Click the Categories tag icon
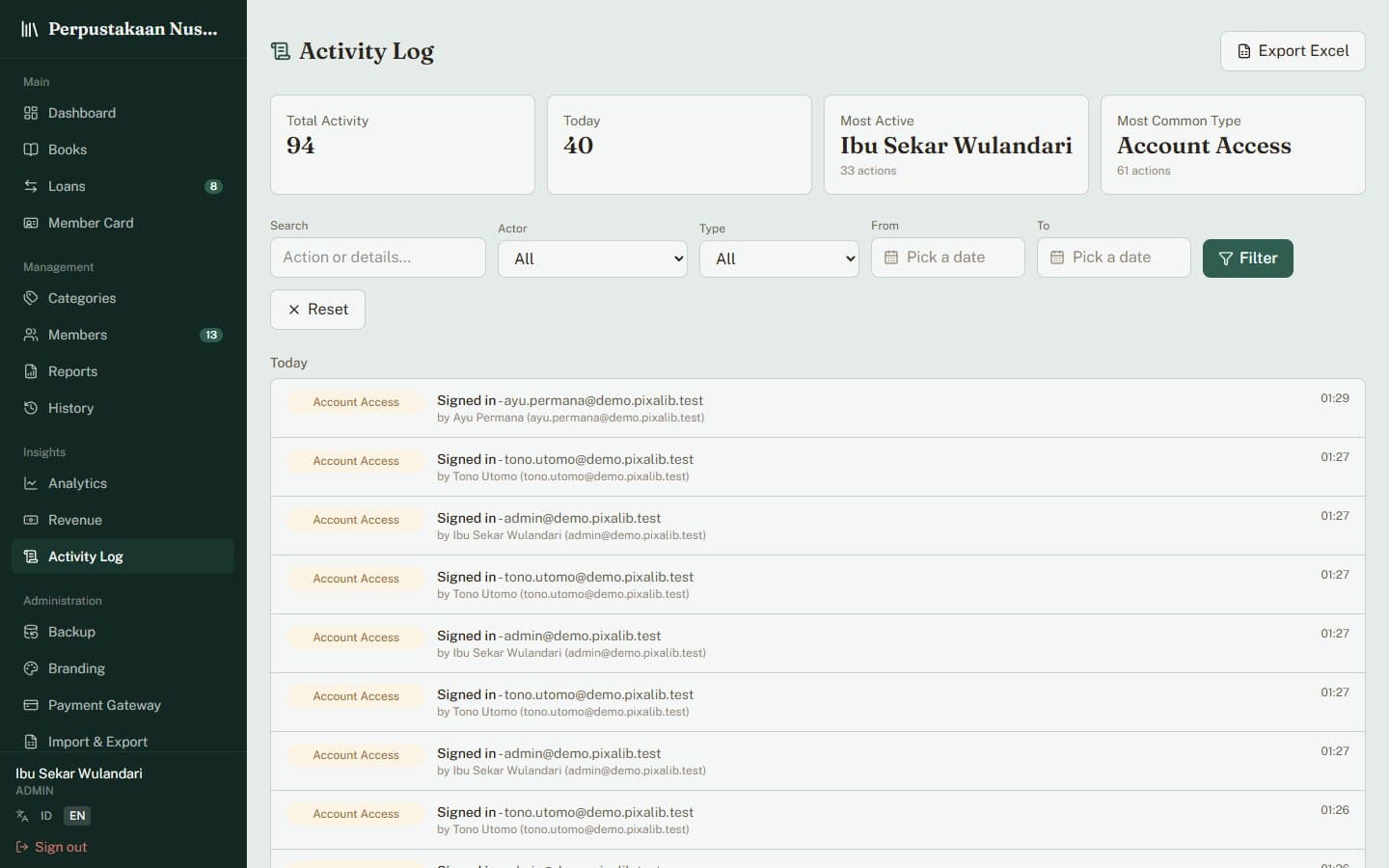 click(x=31, y=298)
